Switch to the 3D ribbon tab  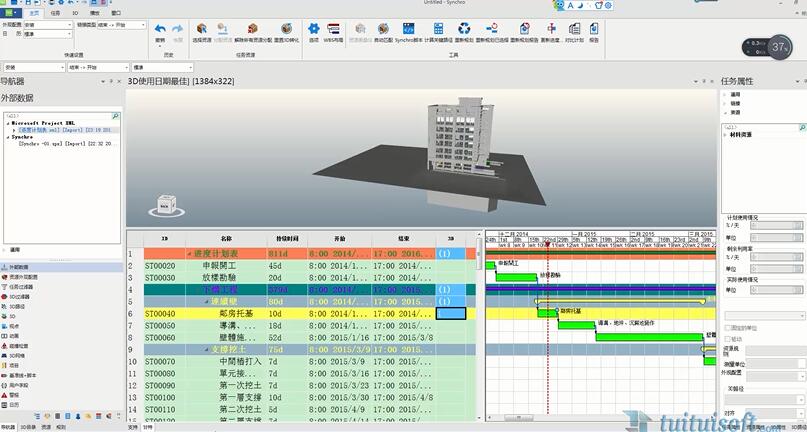(75, 13)
